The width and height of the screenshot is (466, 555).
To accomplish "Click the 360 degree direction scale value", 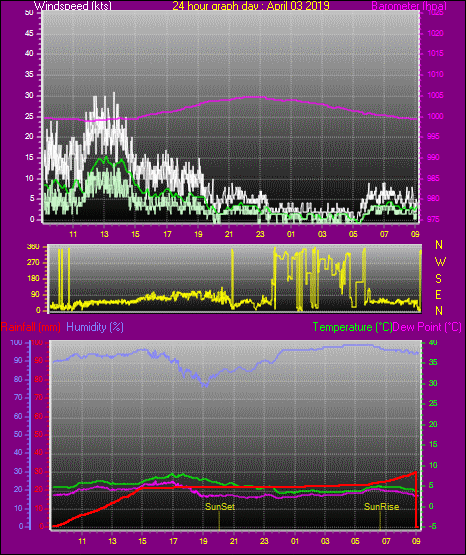I will click(x=33, y=247).
